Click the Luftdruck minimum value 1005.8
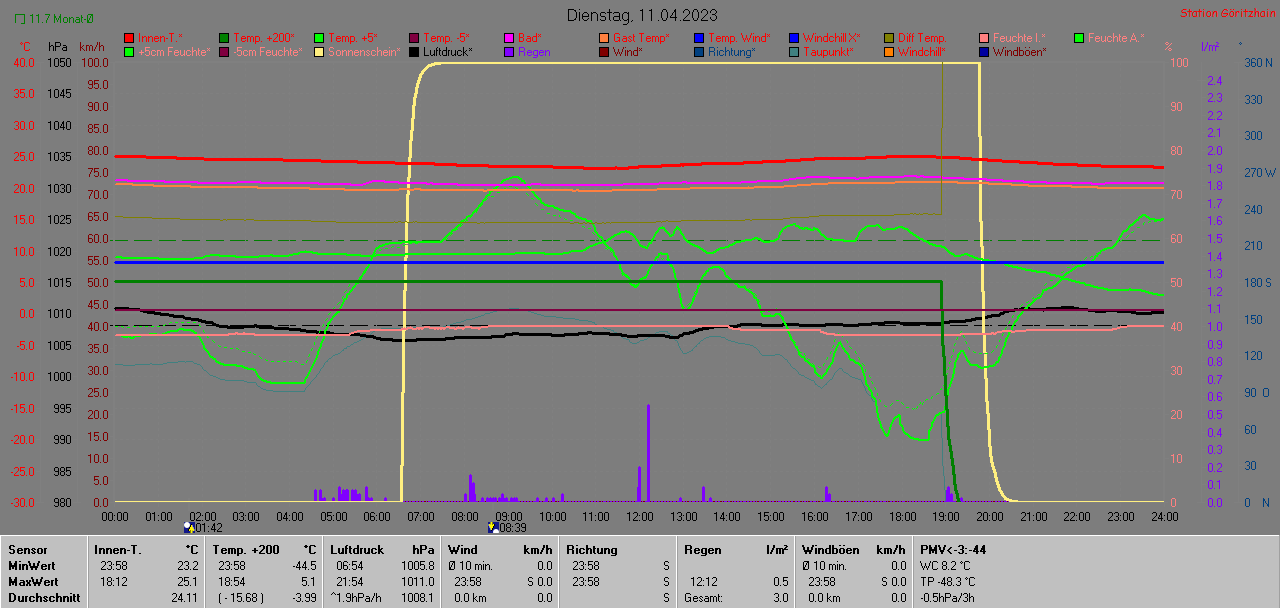The height and width of the screenshot is (608, 1280). pyautogui.click(x=417, y=566)
